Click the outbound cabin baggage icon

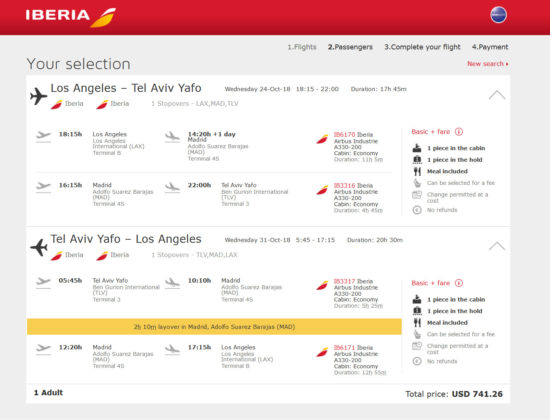(417, 148)
